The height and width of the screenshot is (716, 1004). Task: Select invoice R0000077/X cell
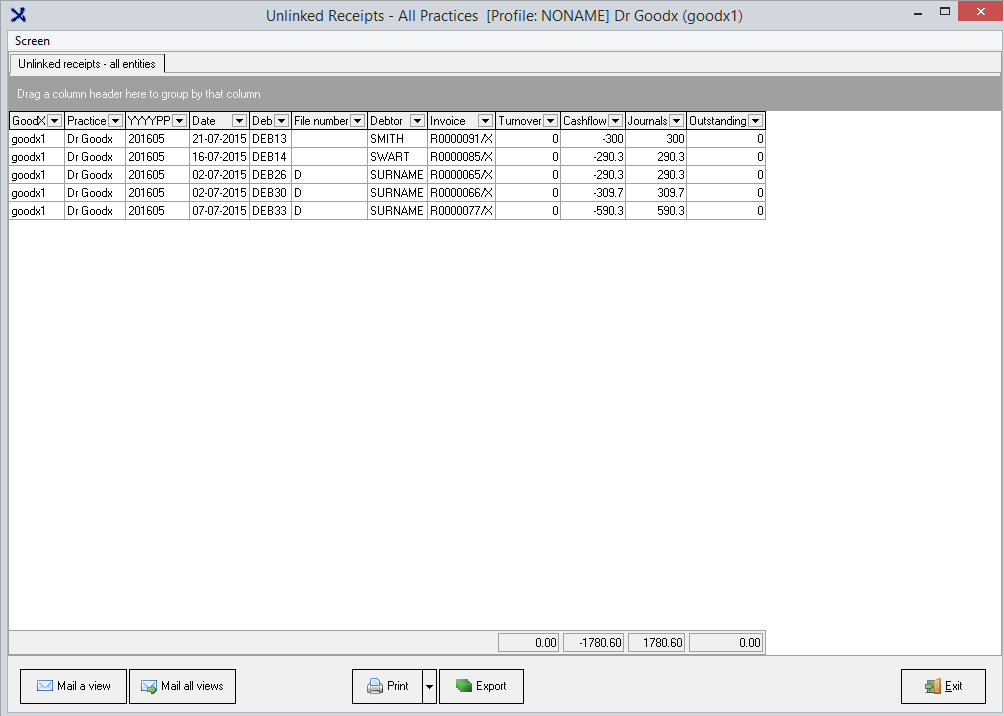click(x=462, y=211)
